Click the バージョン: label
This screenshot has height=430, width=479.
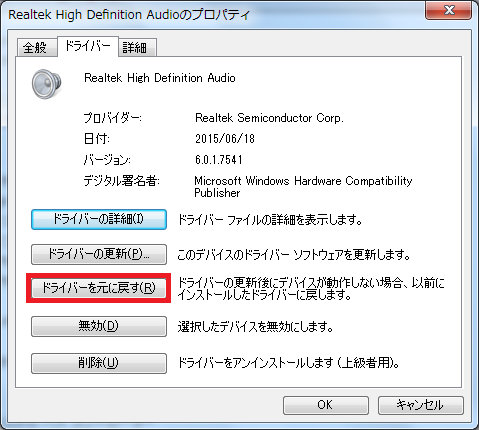[x=107, y=160]
